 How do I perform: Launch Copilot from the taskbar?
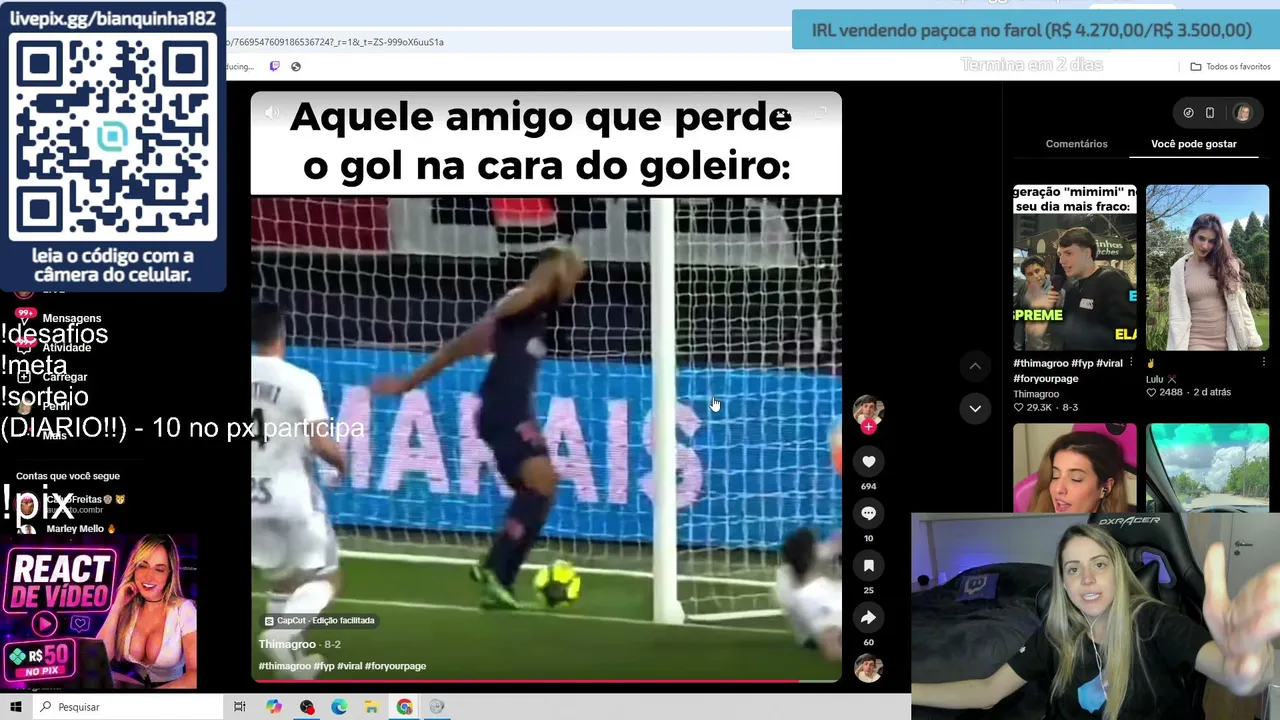pos(274,707)
